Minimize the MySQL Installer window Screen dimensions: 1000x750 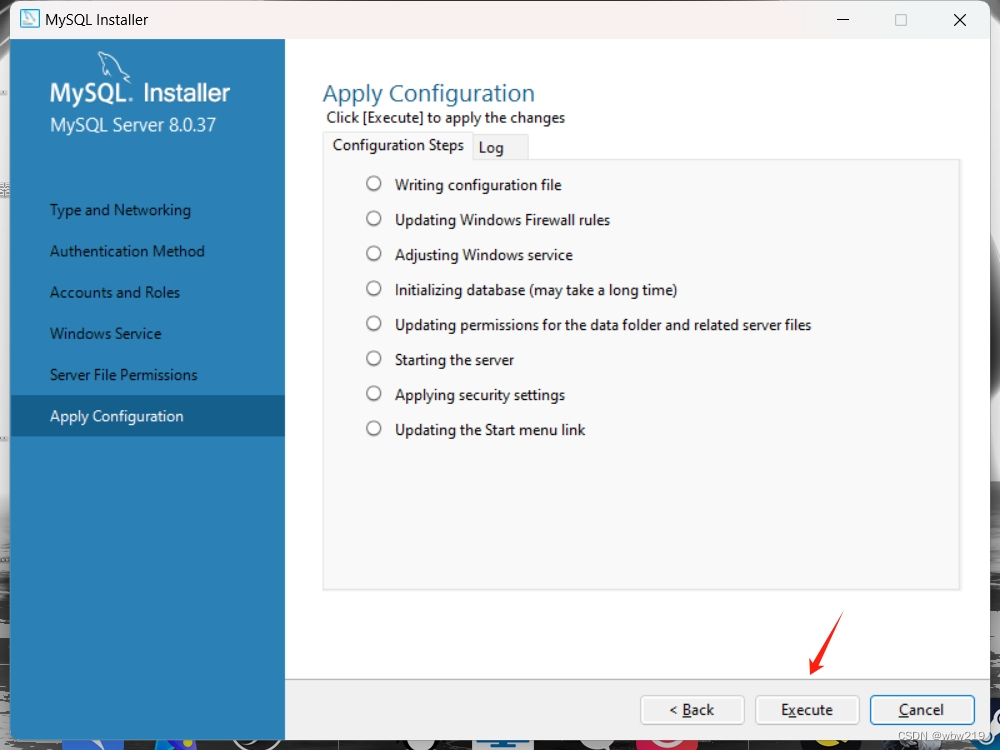point(842,20)
